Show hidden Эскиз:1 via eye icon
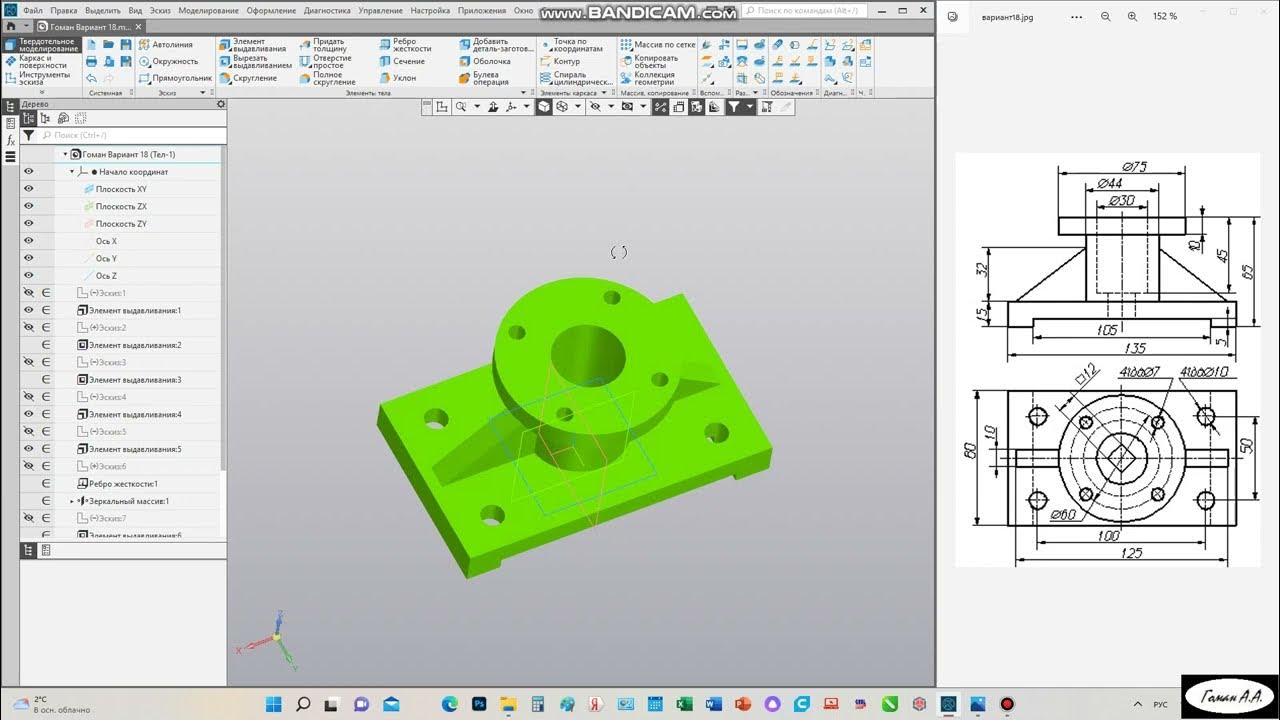The height and width of the screenshot is (720, 1280). pos(28,293)
